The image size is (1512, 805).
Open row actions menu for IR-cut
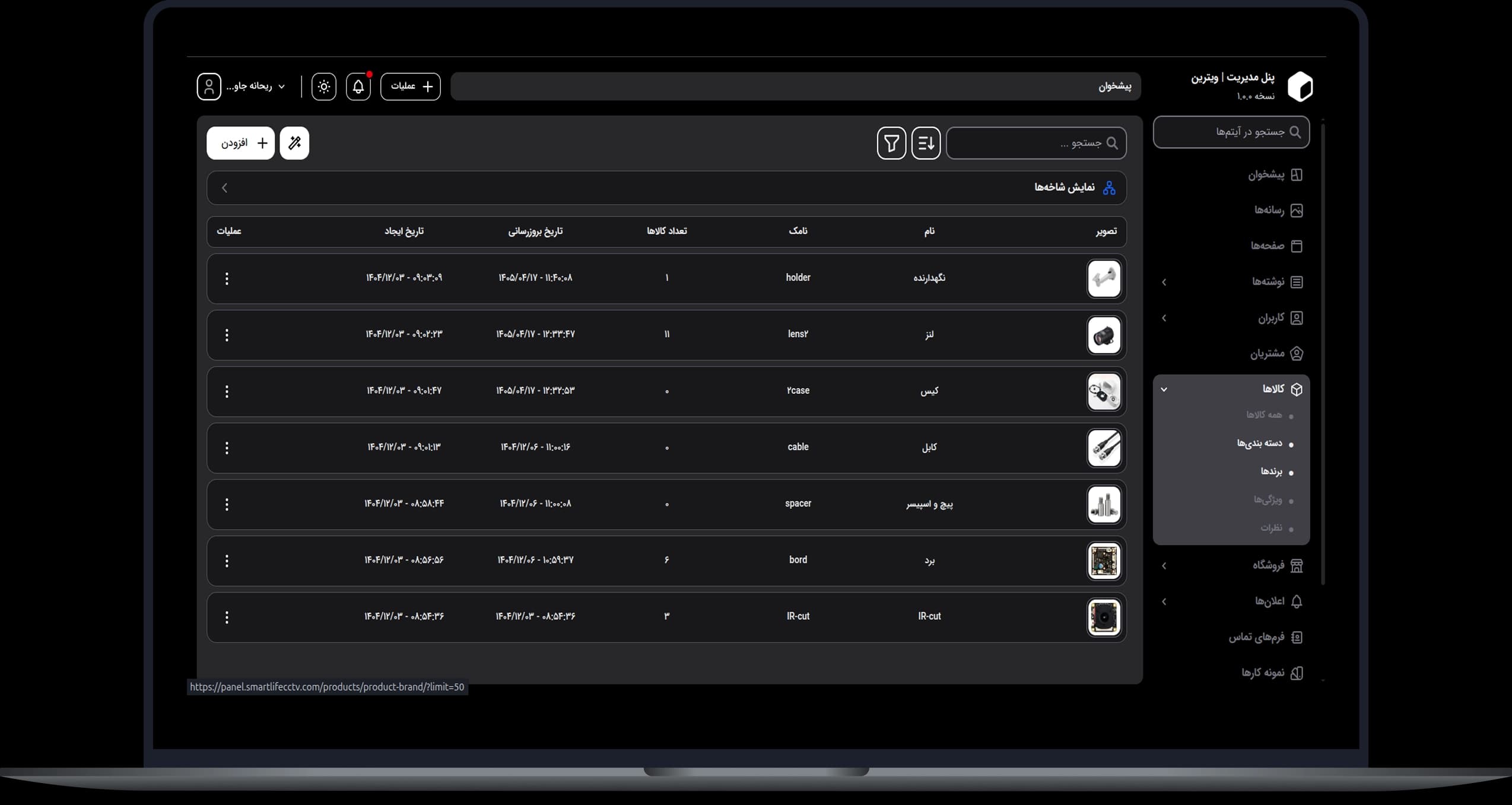click(x=227, y=618)
